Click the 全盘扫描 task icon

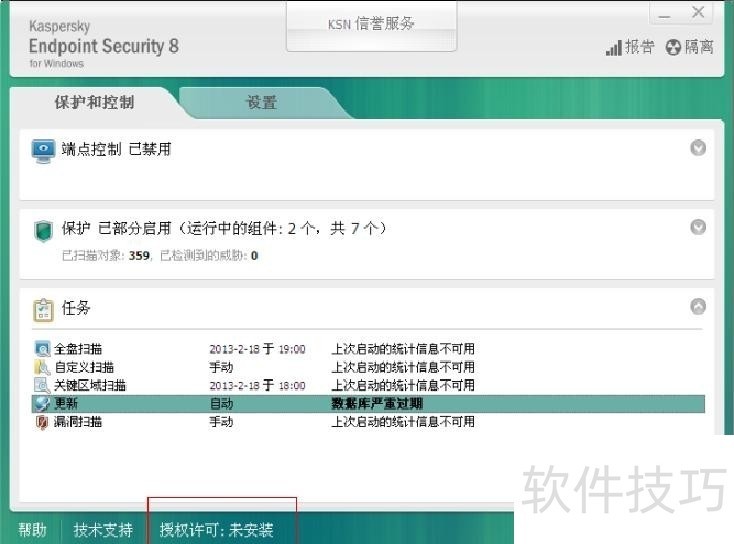(x=42, y=349)
